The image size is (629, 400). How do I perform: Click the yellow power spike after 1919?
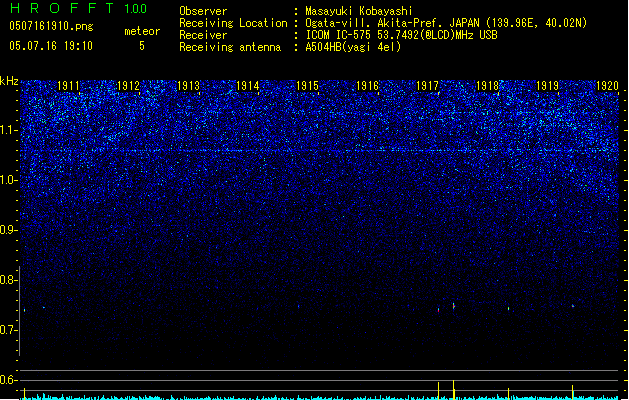coord(572,392)
